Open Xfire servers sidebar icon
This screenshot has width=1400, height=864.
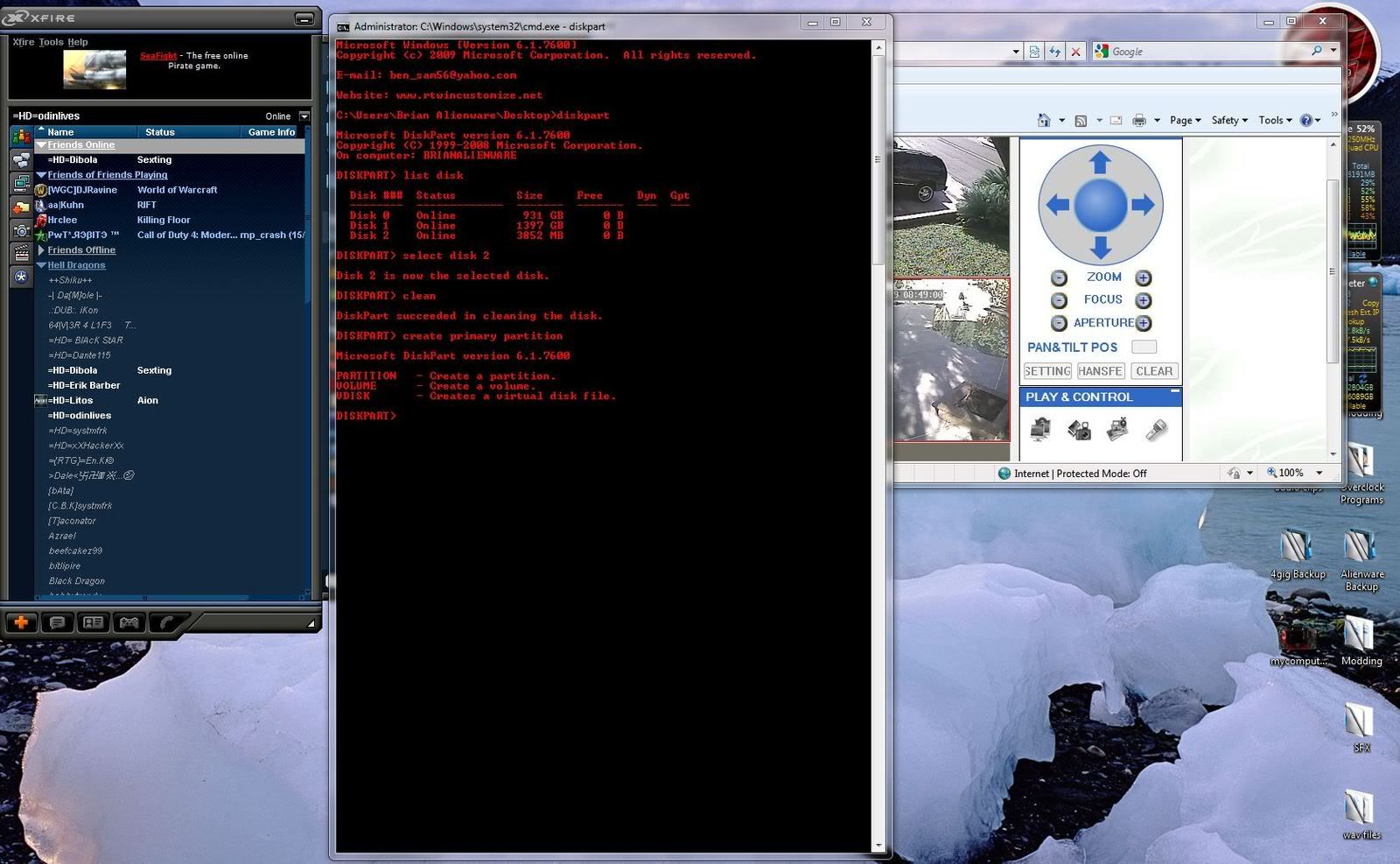coord(21,183)
